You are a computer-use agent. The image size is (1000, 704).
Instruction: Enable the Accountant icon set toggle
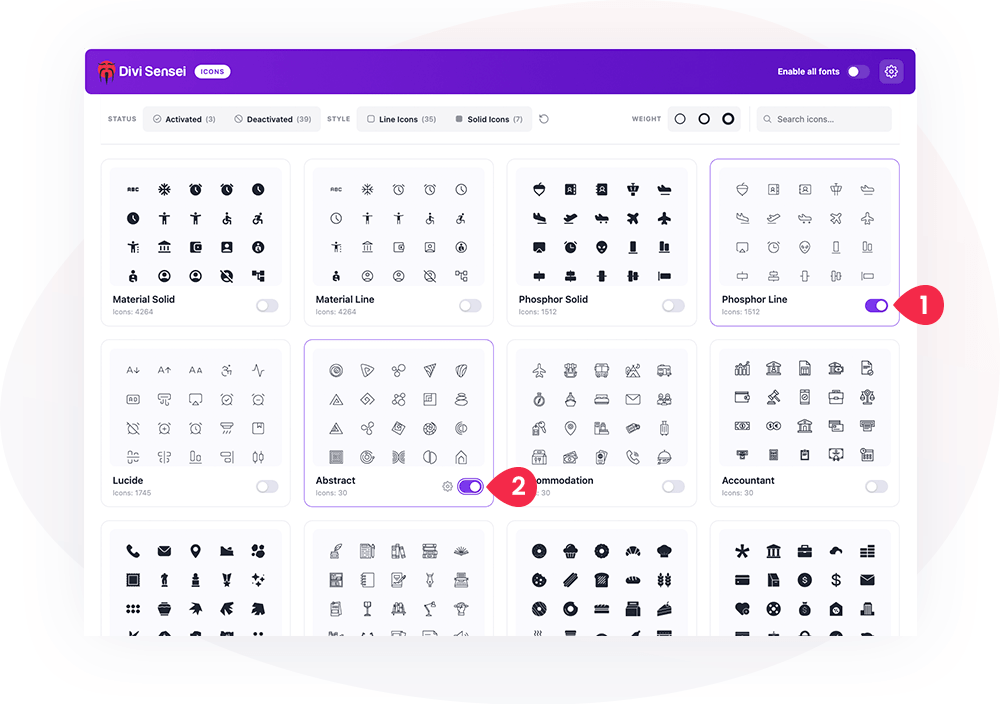(876, 487)
